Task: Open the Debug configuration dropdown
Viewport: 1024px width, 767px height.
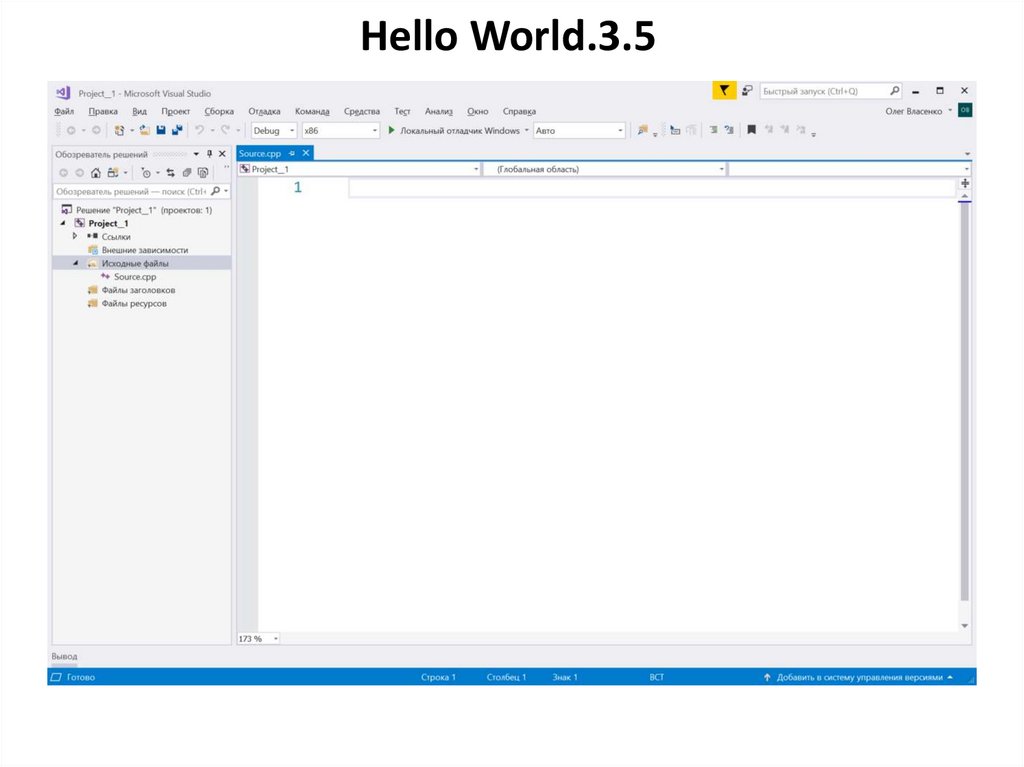Action: click(274, 131)
